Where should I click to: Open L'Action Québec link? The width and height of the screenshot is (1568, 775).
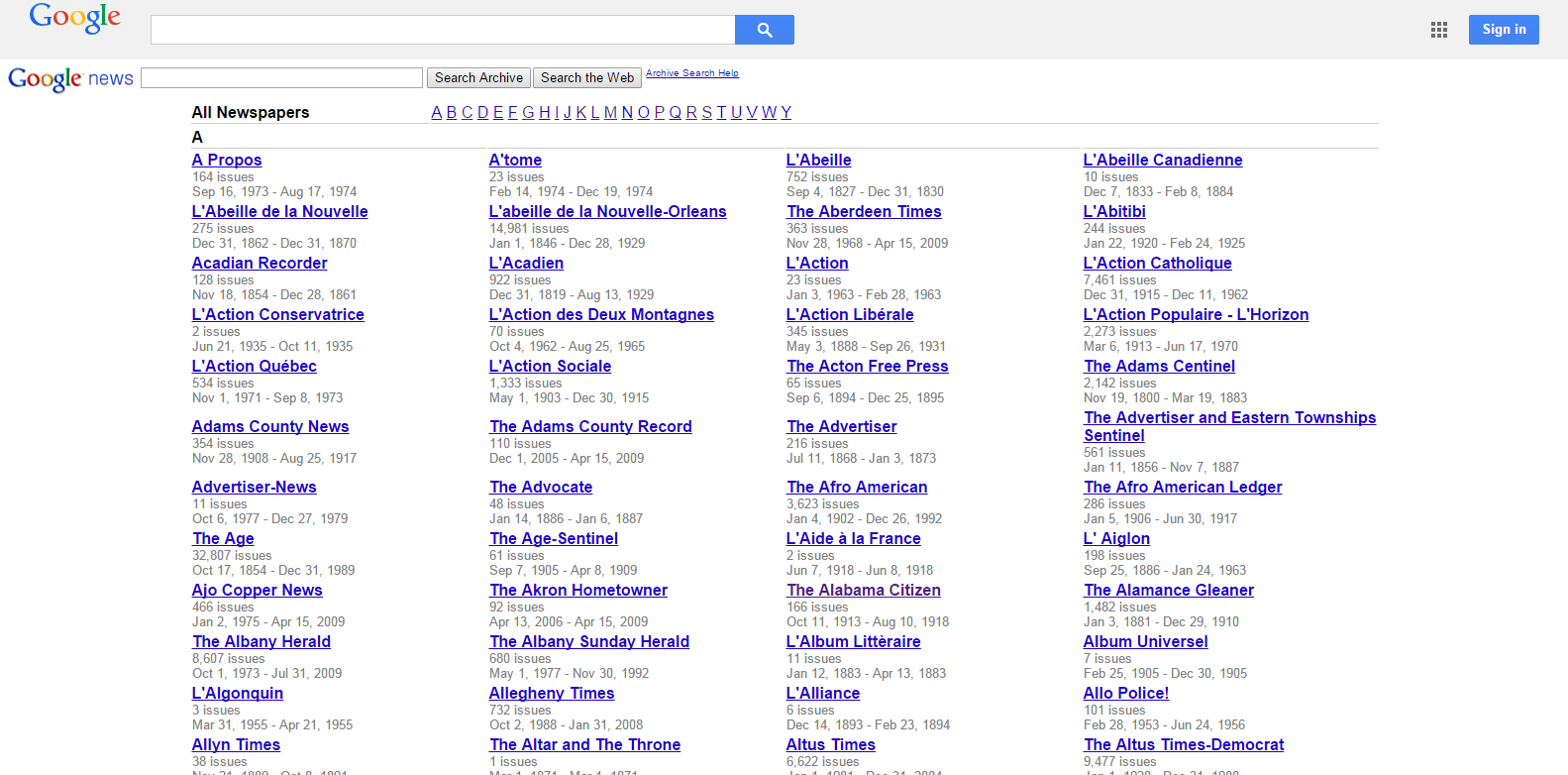(x=255, y=366)
